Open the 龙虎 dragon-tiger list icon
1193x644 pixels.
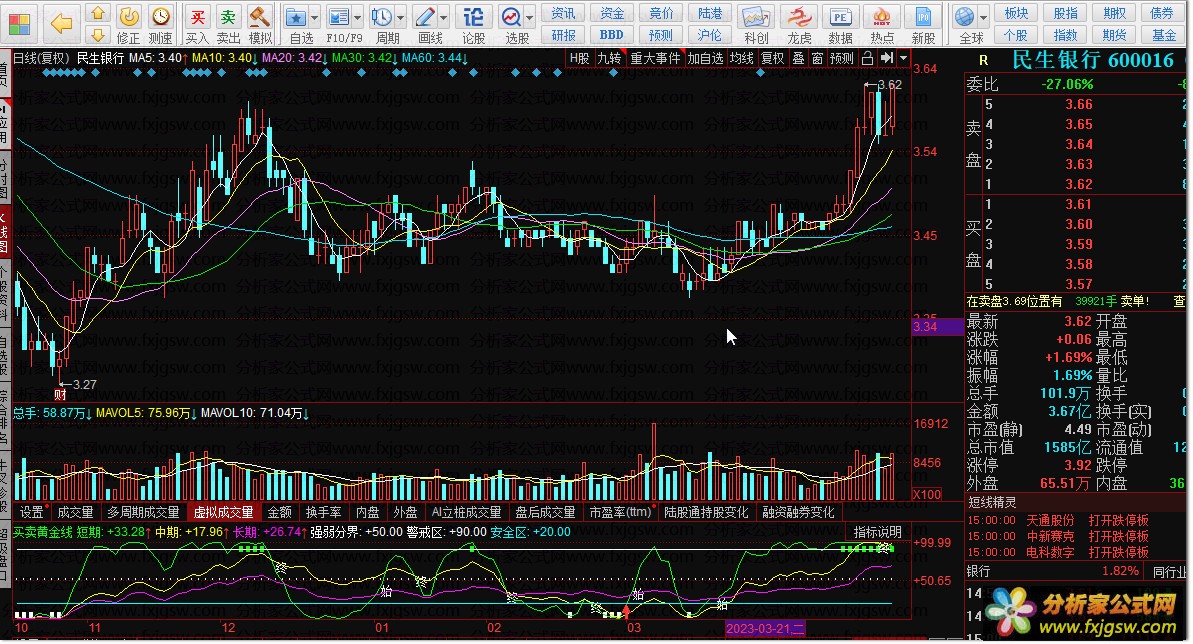tap(799, 25)
